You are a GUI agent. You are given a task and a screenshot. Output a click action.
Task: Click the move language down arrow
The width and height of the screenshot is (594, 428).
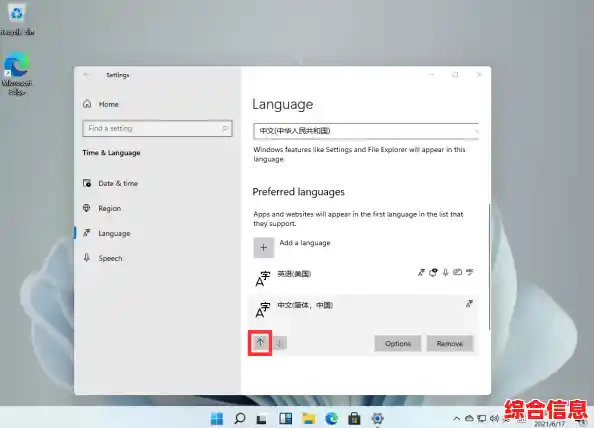coord(280,343)
